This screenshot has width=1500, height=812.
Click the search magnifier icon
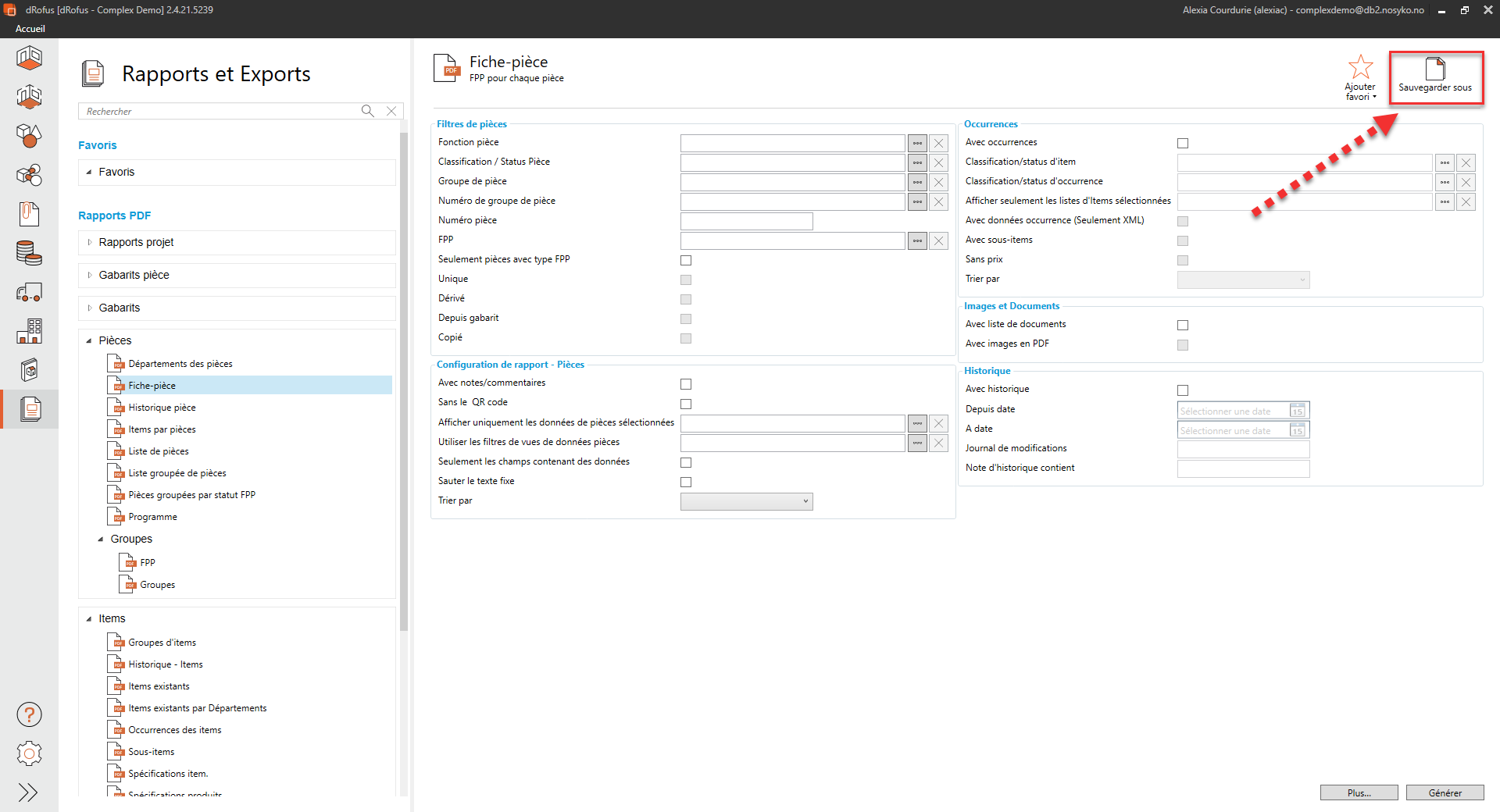[x=367, y=111]
